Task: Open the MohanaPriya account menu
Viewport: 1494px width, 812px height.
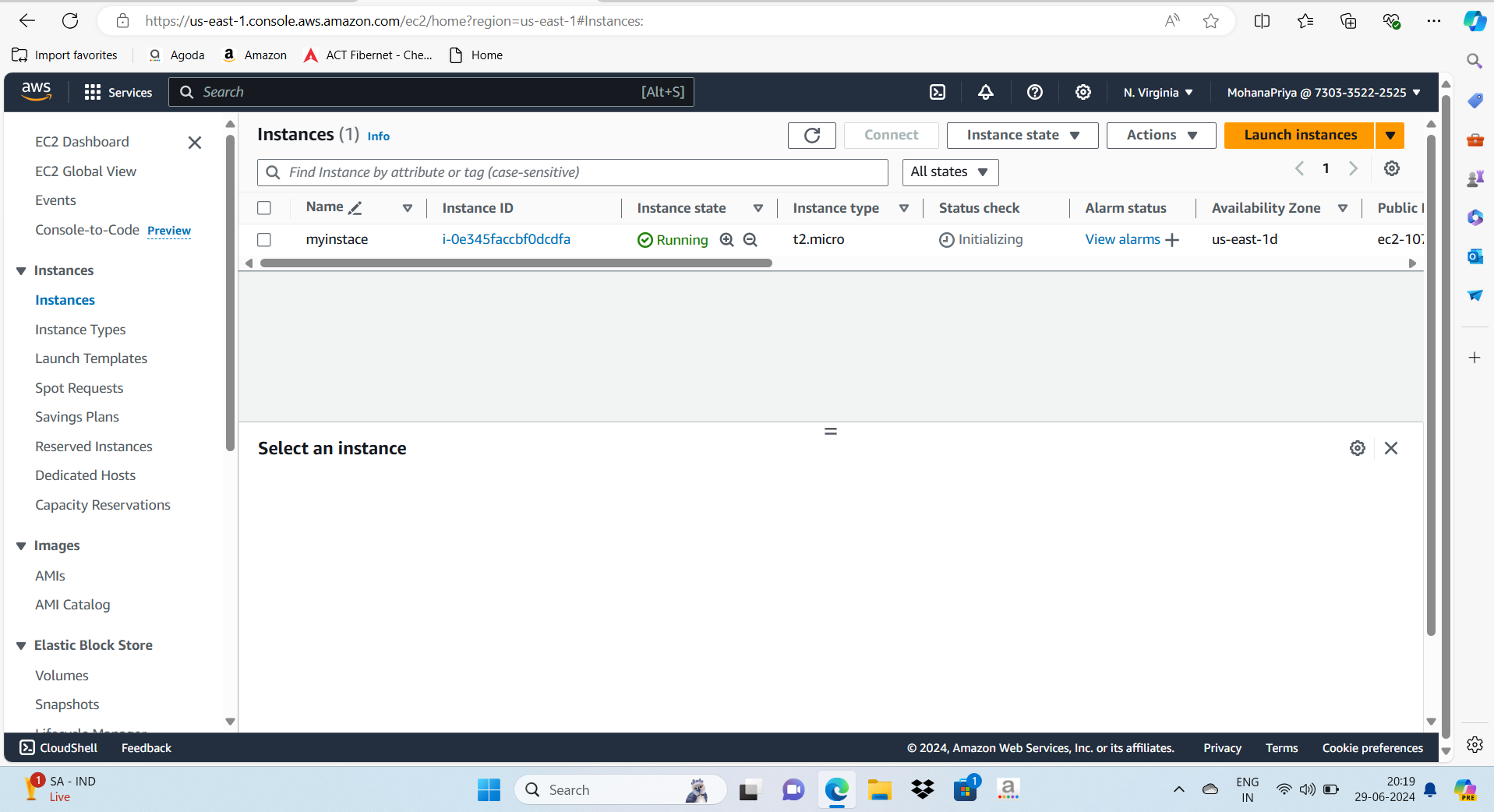Action: point(1323,92)
